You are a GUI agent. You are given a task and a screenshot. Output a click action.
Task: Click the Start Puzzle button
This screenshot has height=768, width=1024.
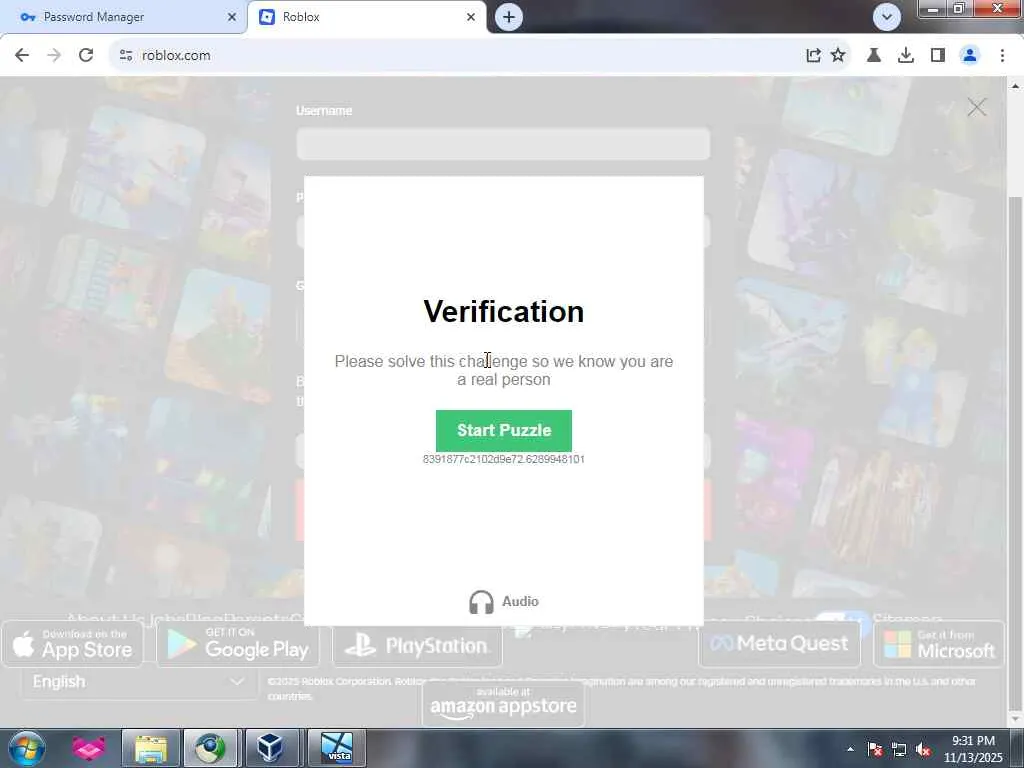tap(504, 430)
